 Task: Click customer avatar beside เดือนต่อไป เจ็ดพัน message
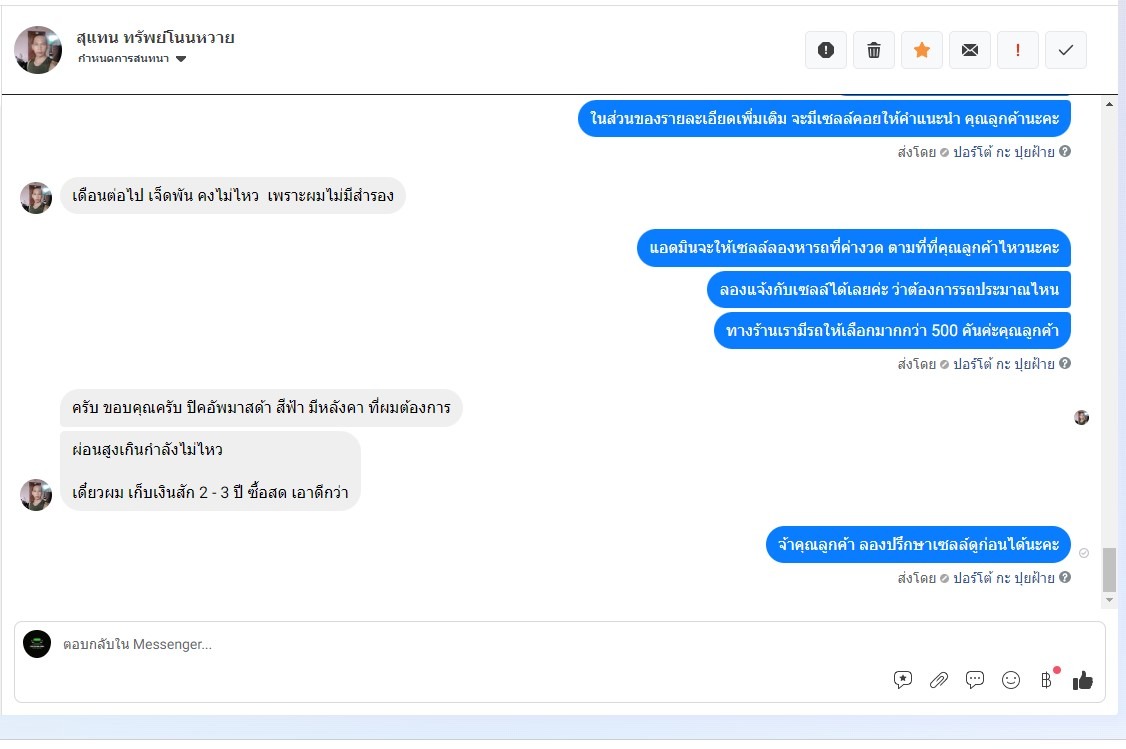tap(36, 197)
